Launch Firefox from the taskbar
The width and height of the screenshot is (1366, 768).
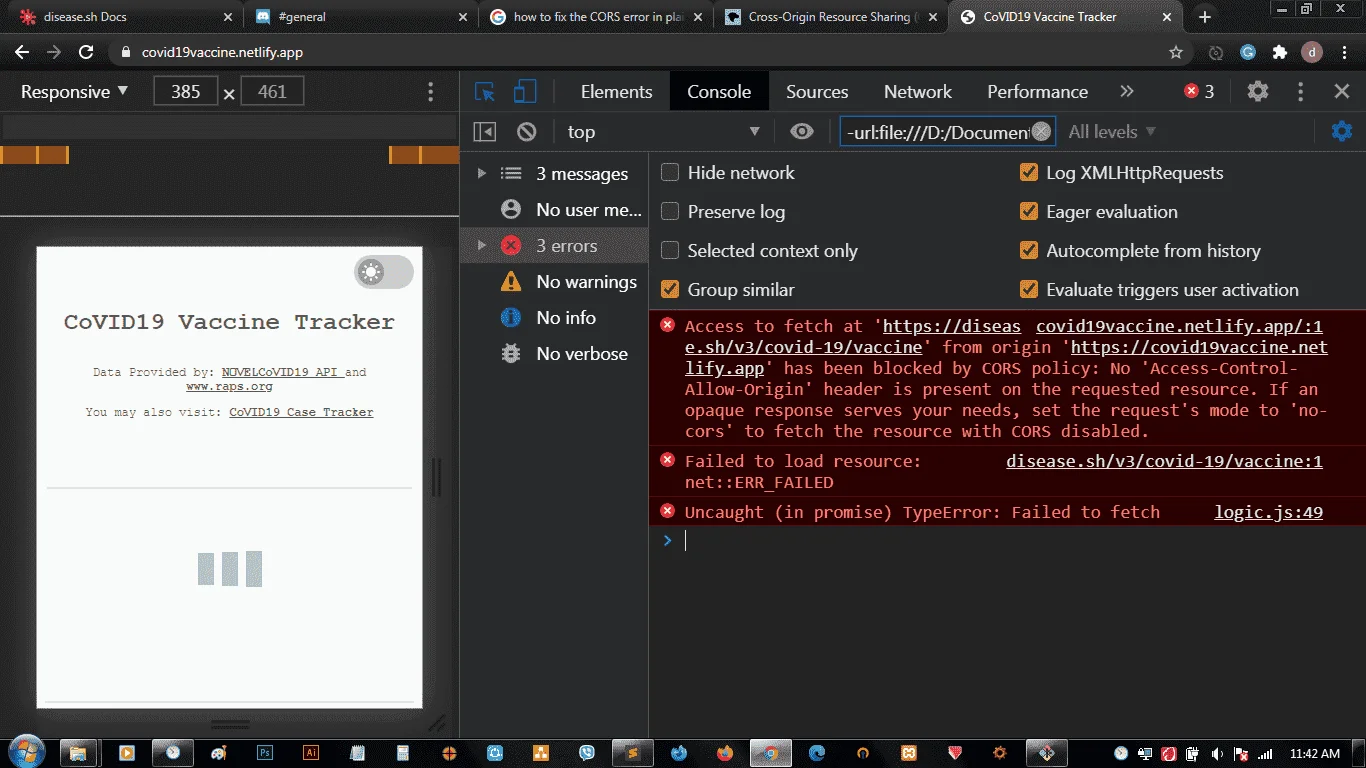(725, 753)
